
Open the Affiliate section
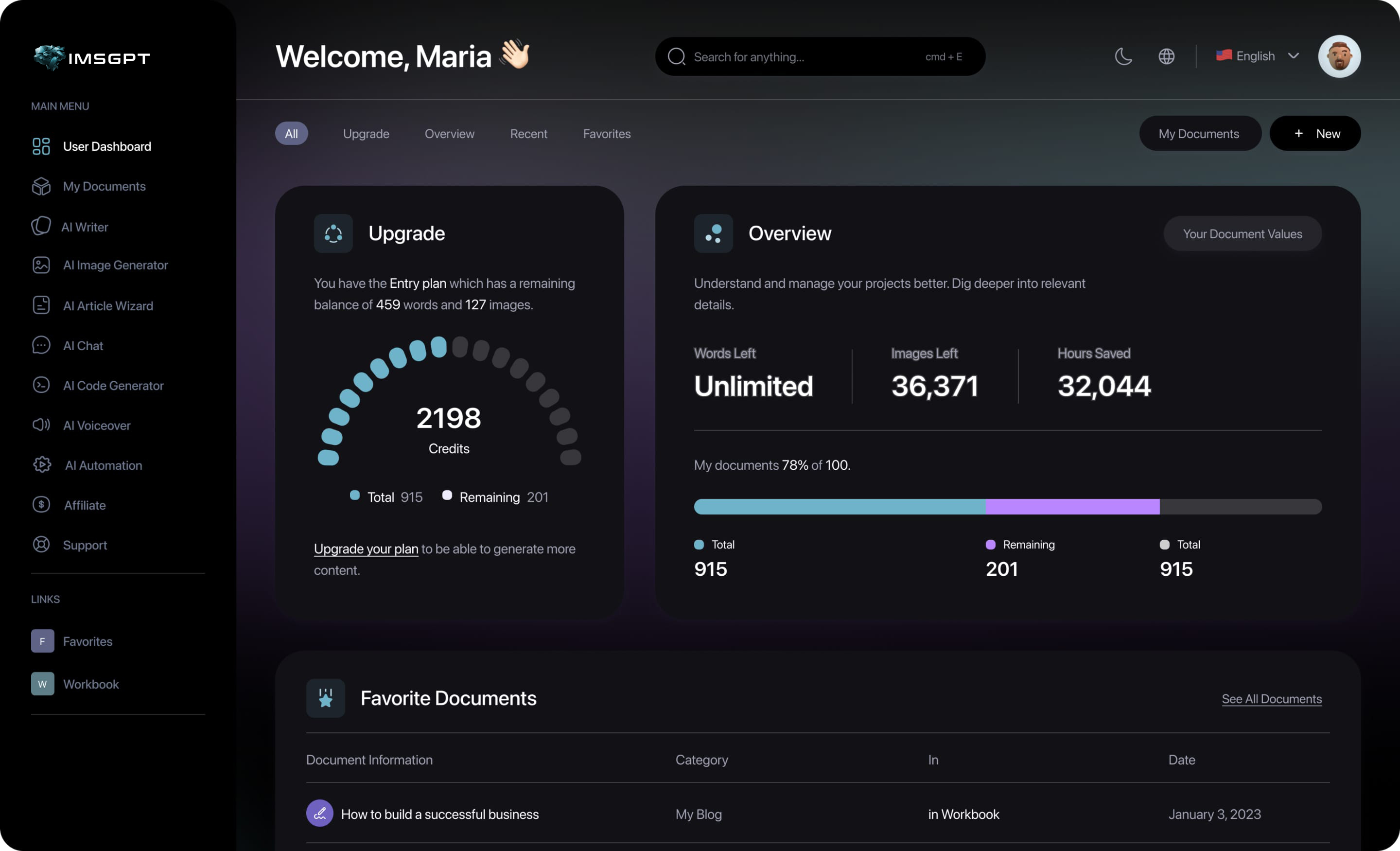coord(84,505)
